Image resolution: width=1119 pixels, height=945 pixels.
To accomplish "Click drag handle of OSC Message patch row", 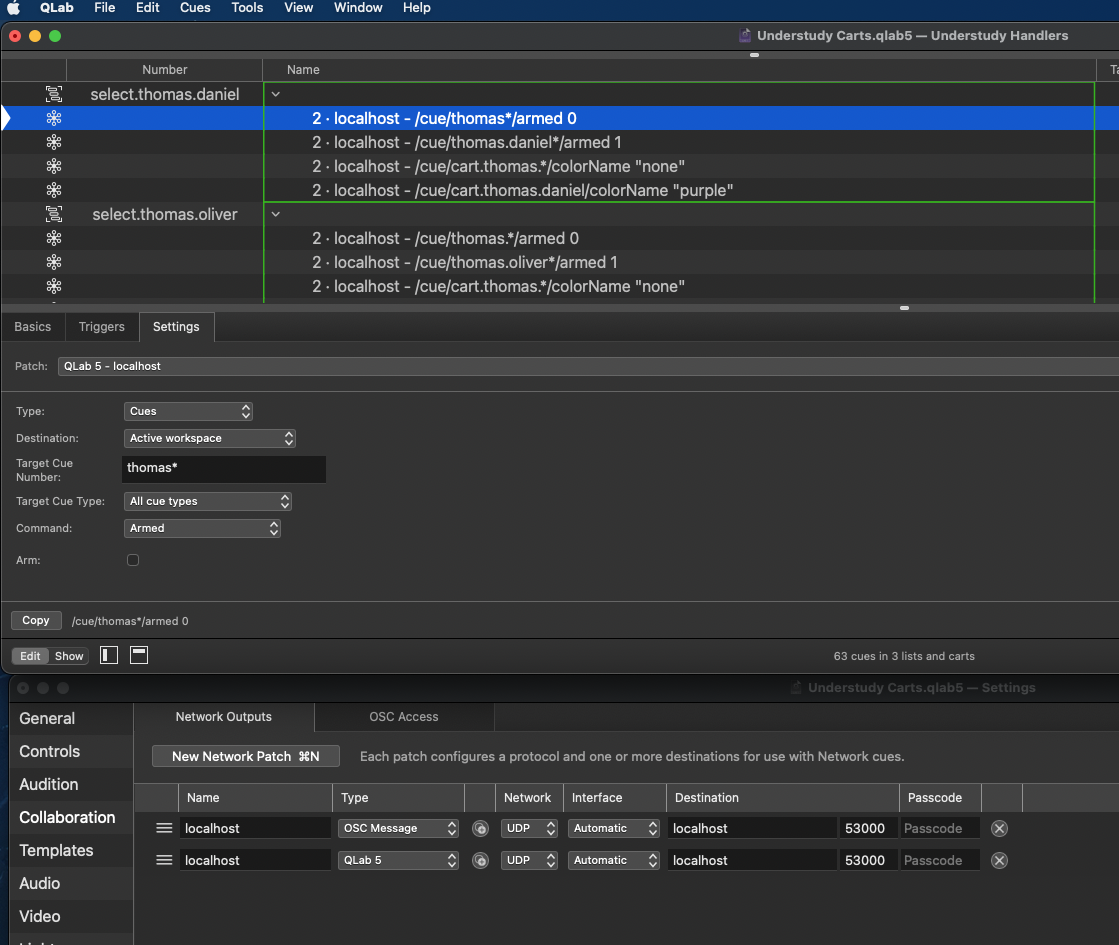I will pyautogui.click(x=164, y=828).
